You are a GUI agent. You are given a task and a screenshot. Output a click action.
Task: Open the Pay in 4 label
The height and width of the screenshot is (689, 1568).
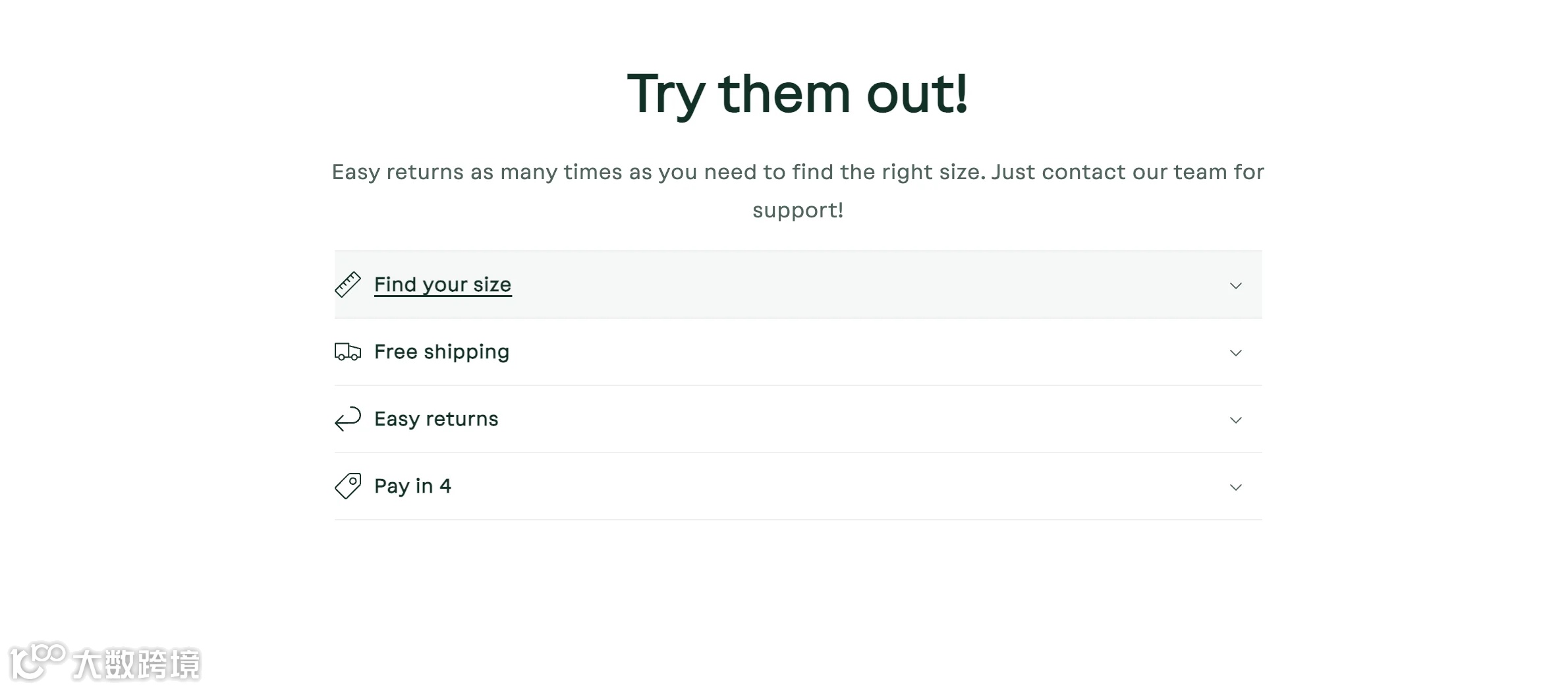pos(412,486)
